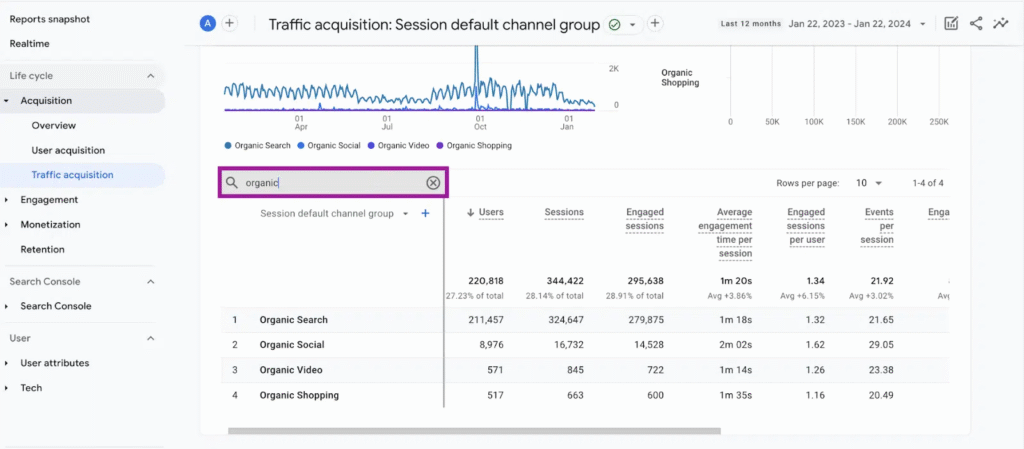The image size is (1024, 449).
Task: Click the All Users segment badge
Action: point(207,23)
